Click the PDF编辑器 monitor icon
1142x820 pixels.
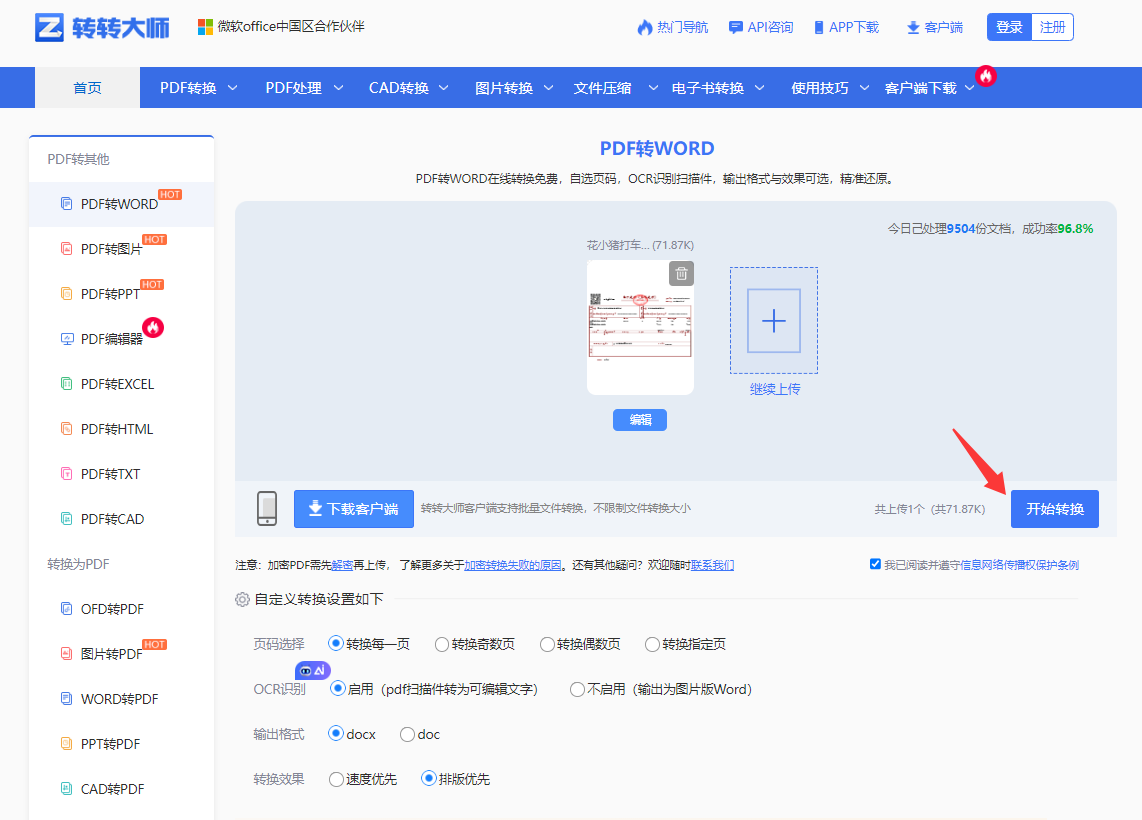point(67,339)
